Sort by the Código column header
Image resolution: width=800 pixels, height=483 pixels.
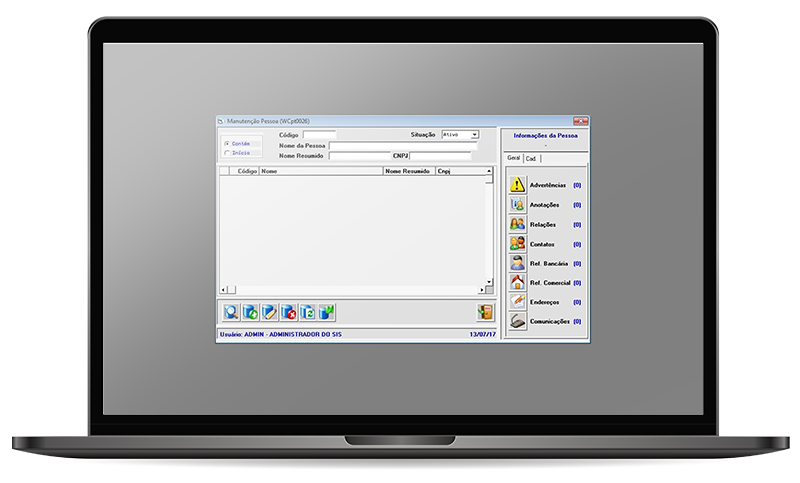pos(244,171)
